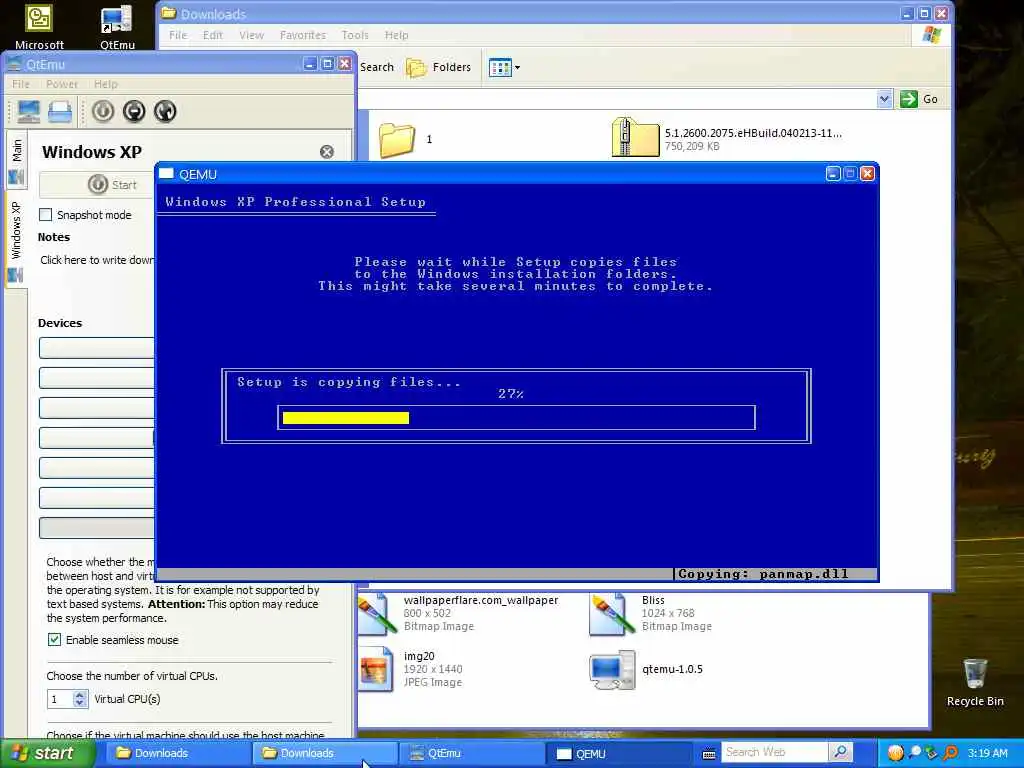Click the Go button in Downloads address bar
The height and width of the screenshot is (768, 1024).
920,99
